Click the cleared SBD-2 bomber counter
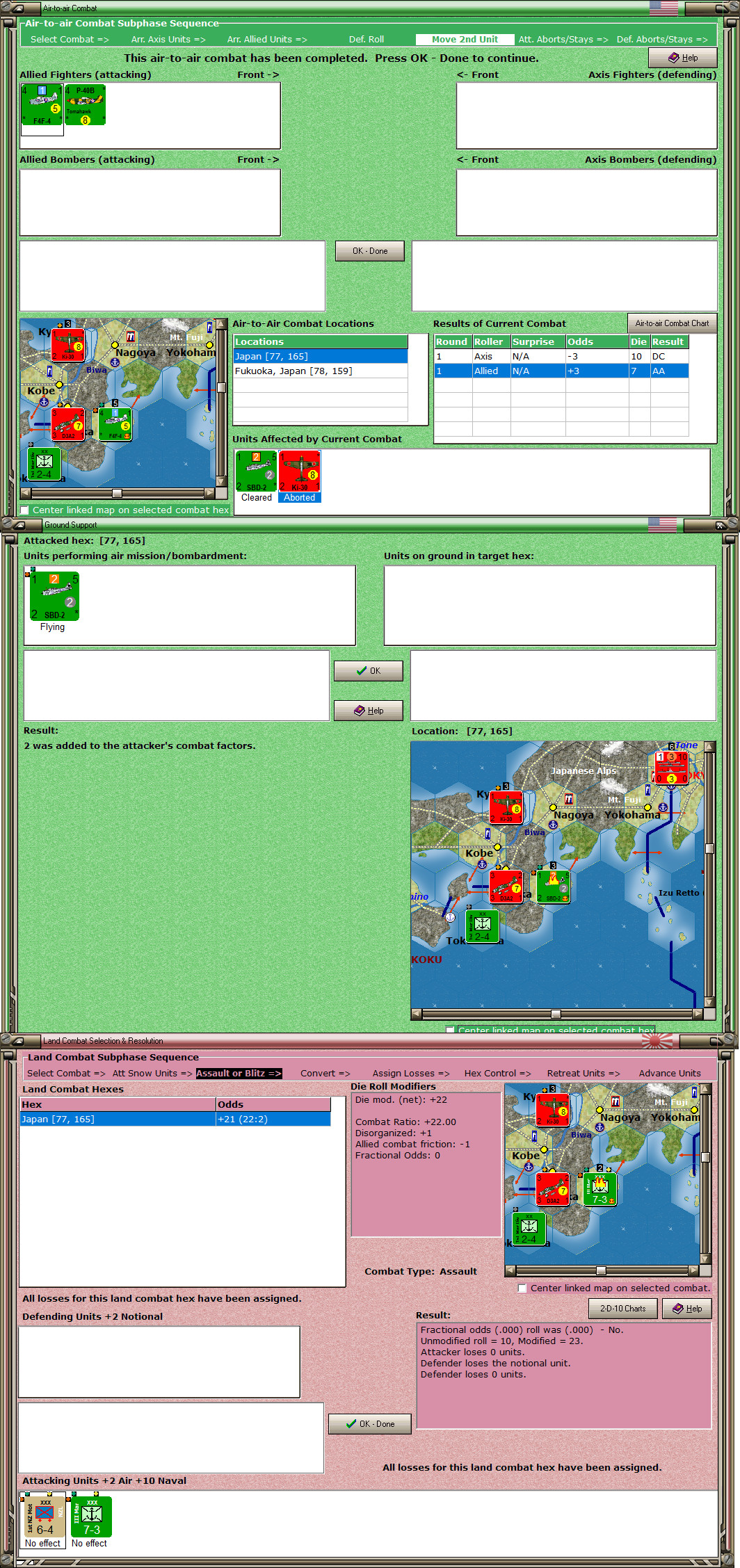This screenshot has width=740, height=1568. pyautogui.click(x=257, y=471)
